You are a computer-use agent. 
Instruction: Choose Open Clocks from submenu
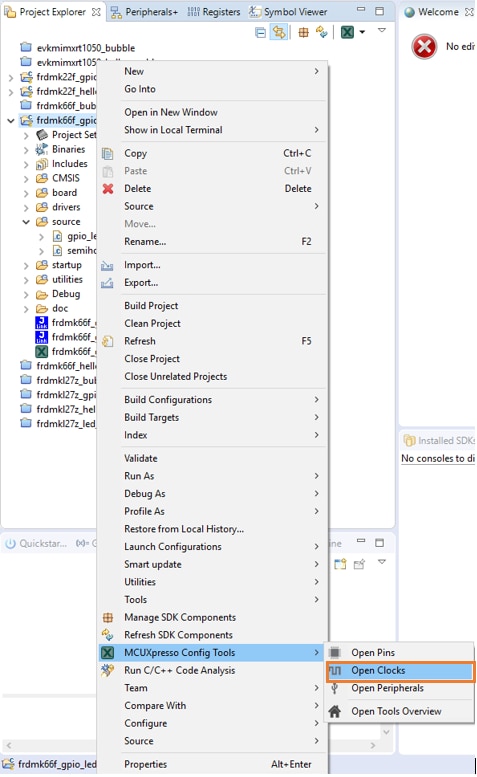(x=399, y=671)
